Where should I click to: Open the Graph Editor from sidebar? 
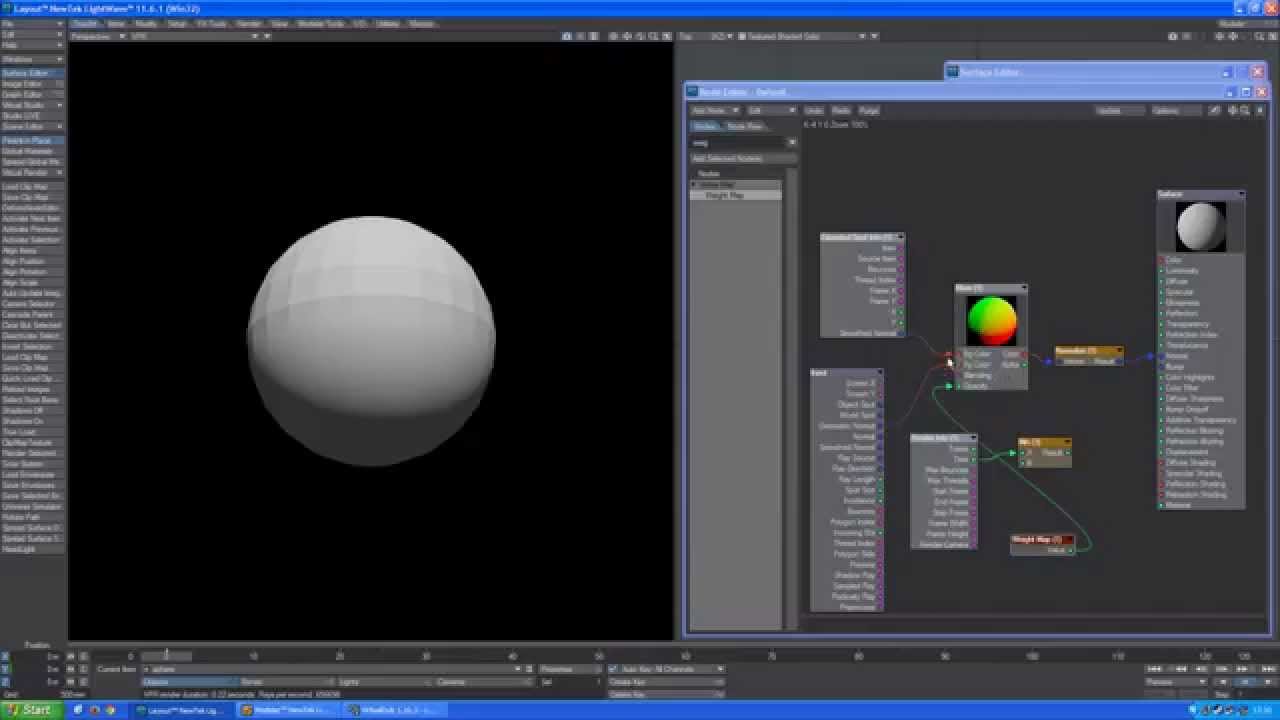tap(32, 95)
